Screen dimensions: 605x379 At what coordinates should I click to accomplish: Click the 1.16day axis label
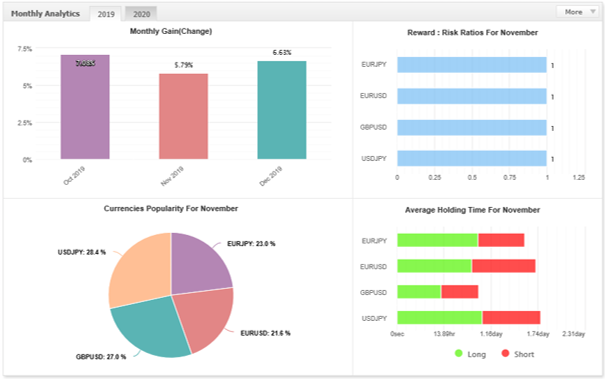(x=491, y=334)
